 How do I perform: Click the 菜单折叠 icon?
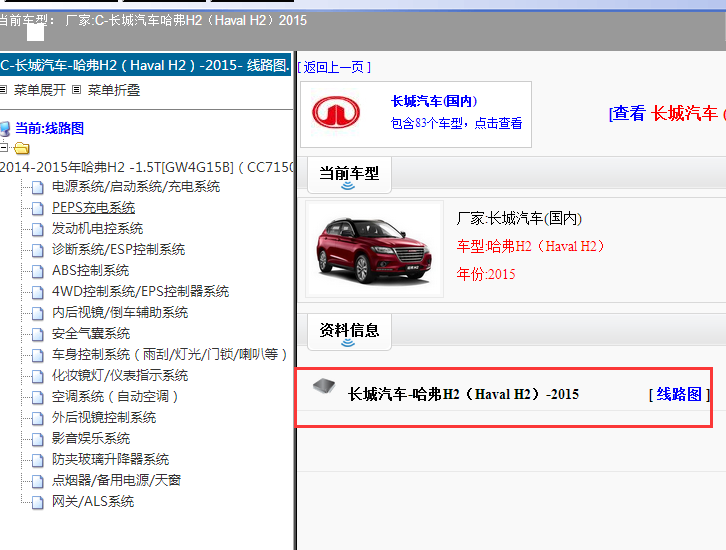tap(77, 90)
